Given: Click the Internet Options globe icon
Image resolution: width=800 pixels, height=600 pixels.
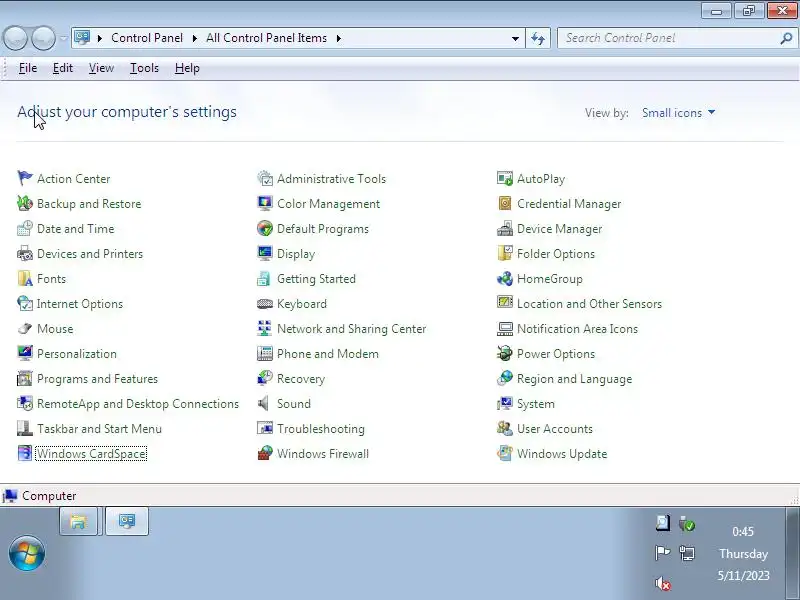Looking at the screenshot, I should [24, 304].
